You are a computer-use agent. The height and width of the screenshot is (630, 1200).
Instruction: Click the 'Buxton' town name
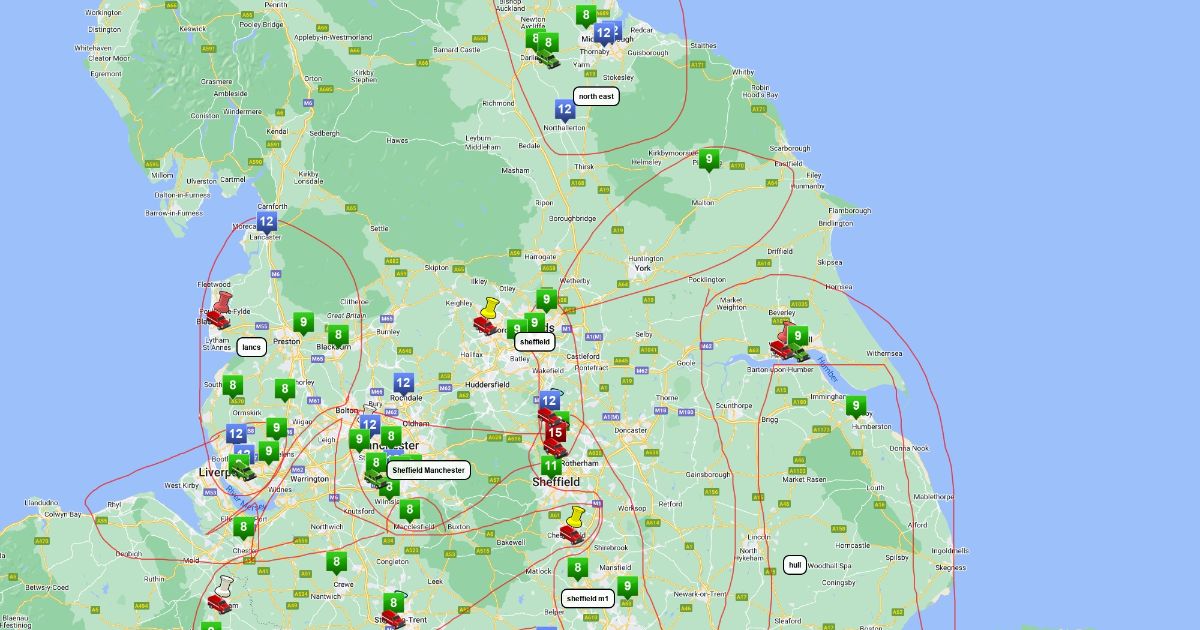click(x=458, y=526)
